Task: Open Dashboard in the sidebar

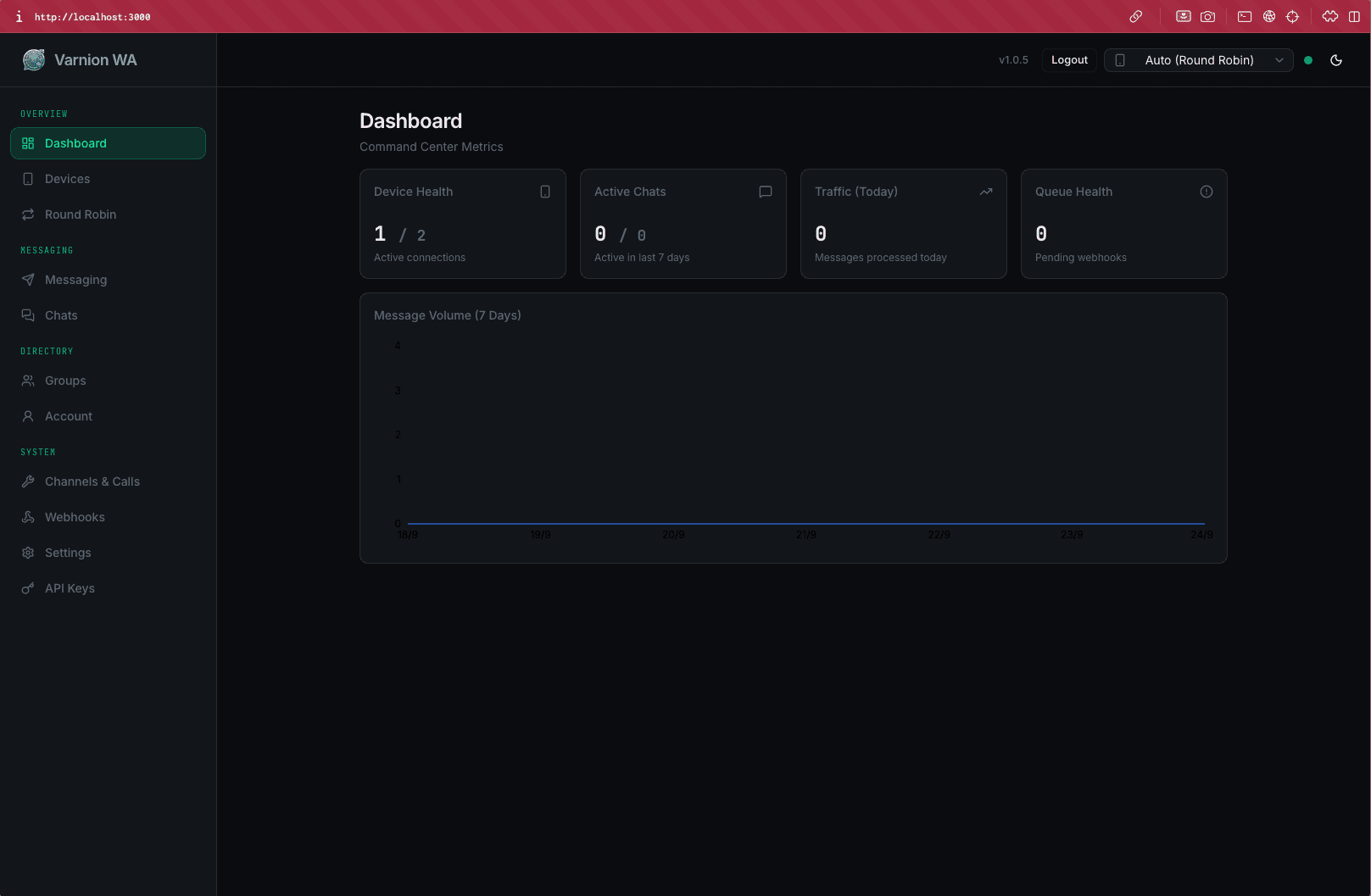Action: coord(108,143)
